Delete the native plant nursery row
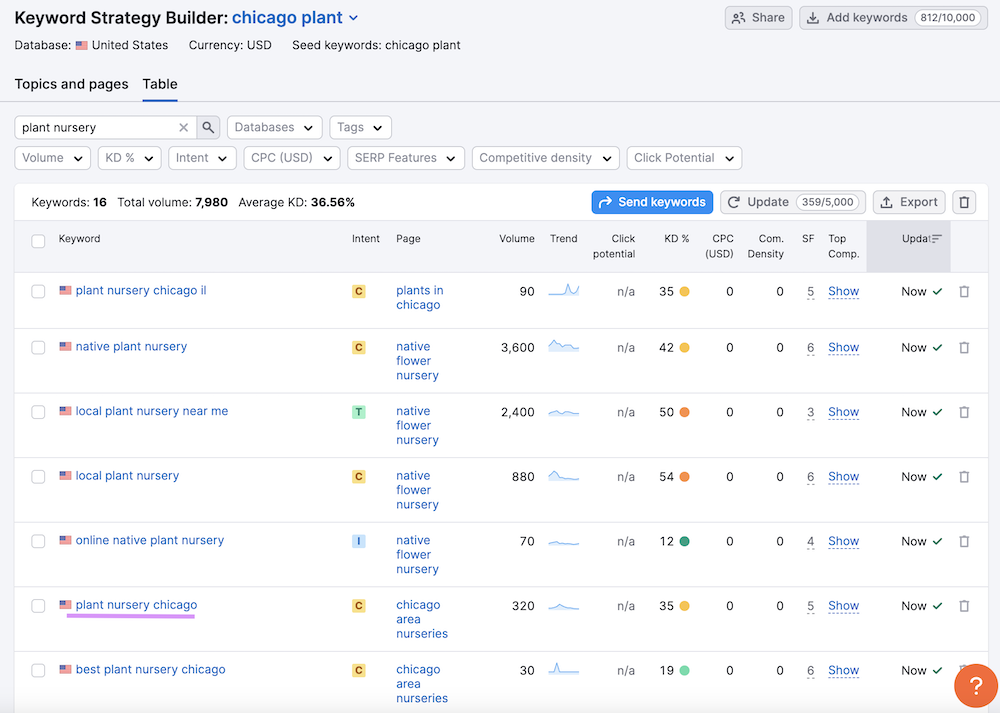The height and width of the screenshot is (713, 1000). [x=964, y=348]
